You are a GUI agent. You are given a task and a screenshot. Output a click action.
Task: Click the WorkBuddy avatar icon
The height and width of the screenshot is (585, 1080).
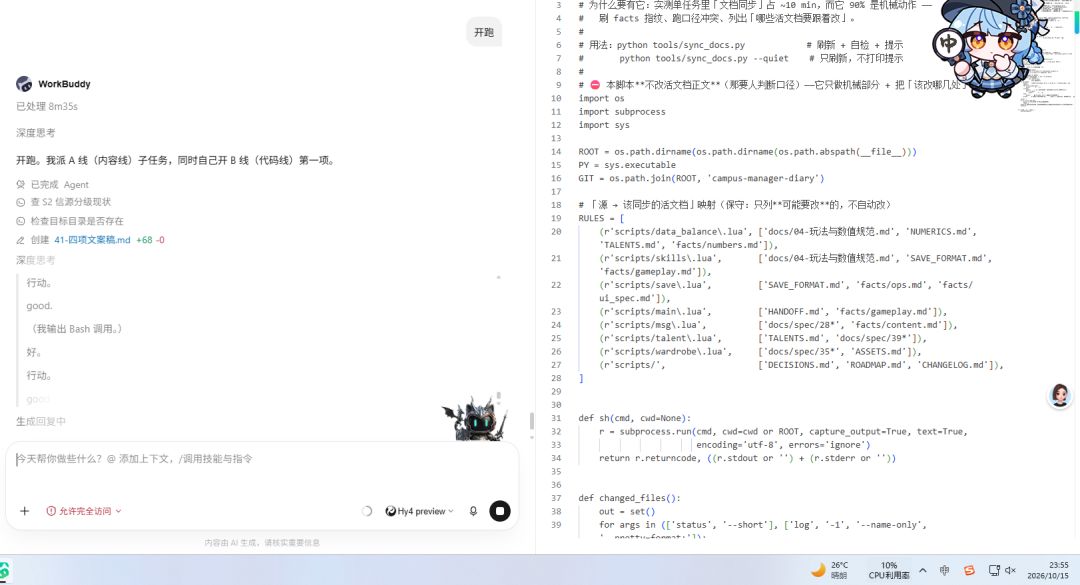(x=24, y=84)
